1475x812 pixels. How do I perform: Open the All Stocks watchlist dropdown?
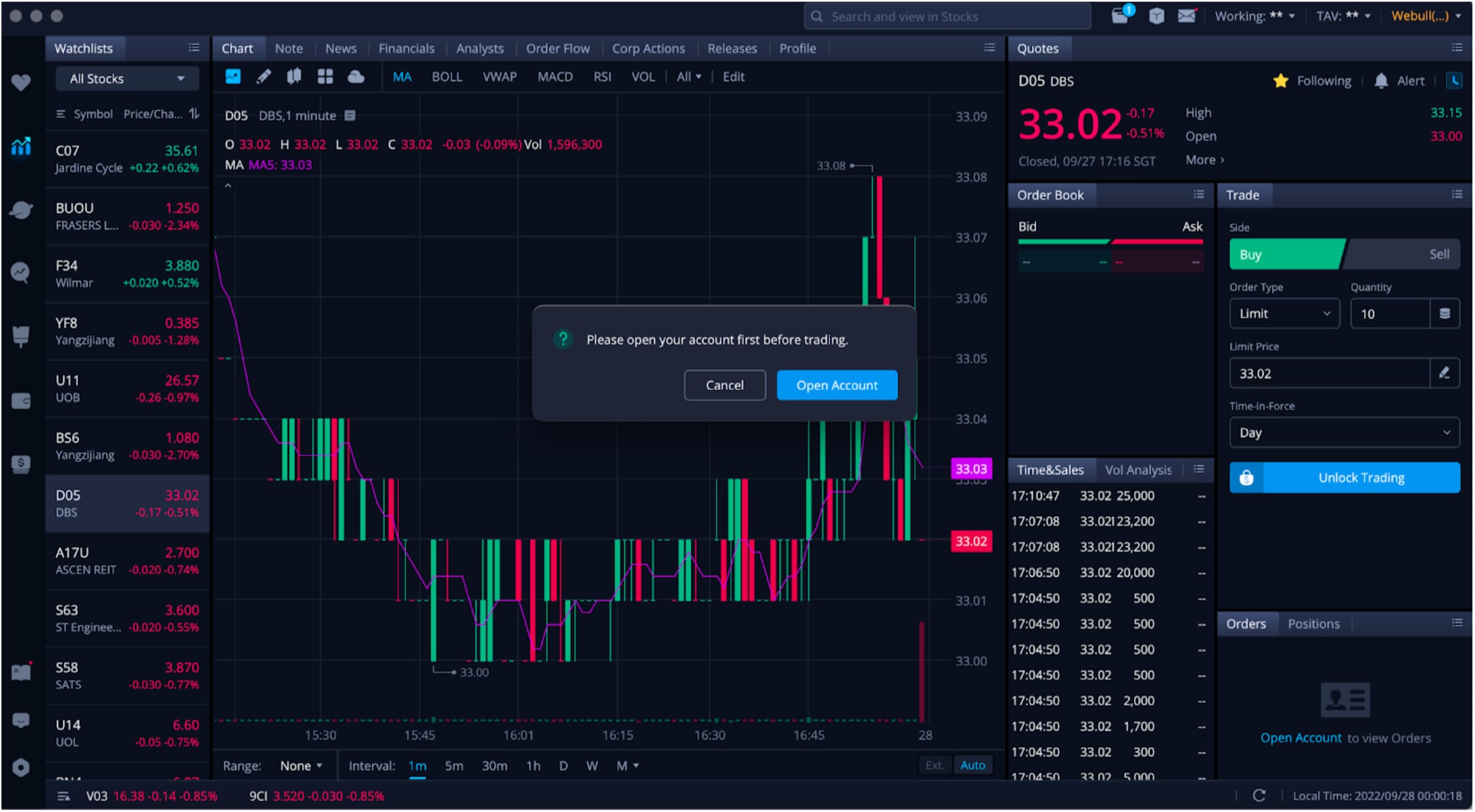(127, 79)
